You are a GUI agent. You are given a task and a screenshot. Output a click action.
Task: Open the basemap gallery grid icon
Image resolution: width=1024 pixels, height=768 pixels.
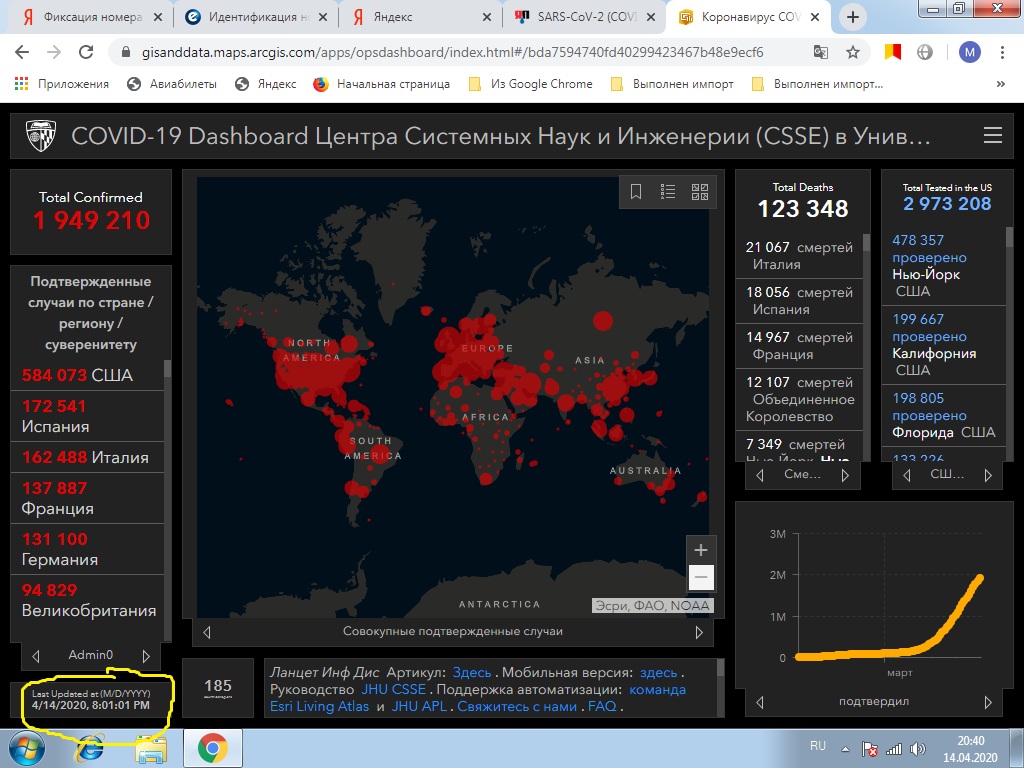(699, 191)
